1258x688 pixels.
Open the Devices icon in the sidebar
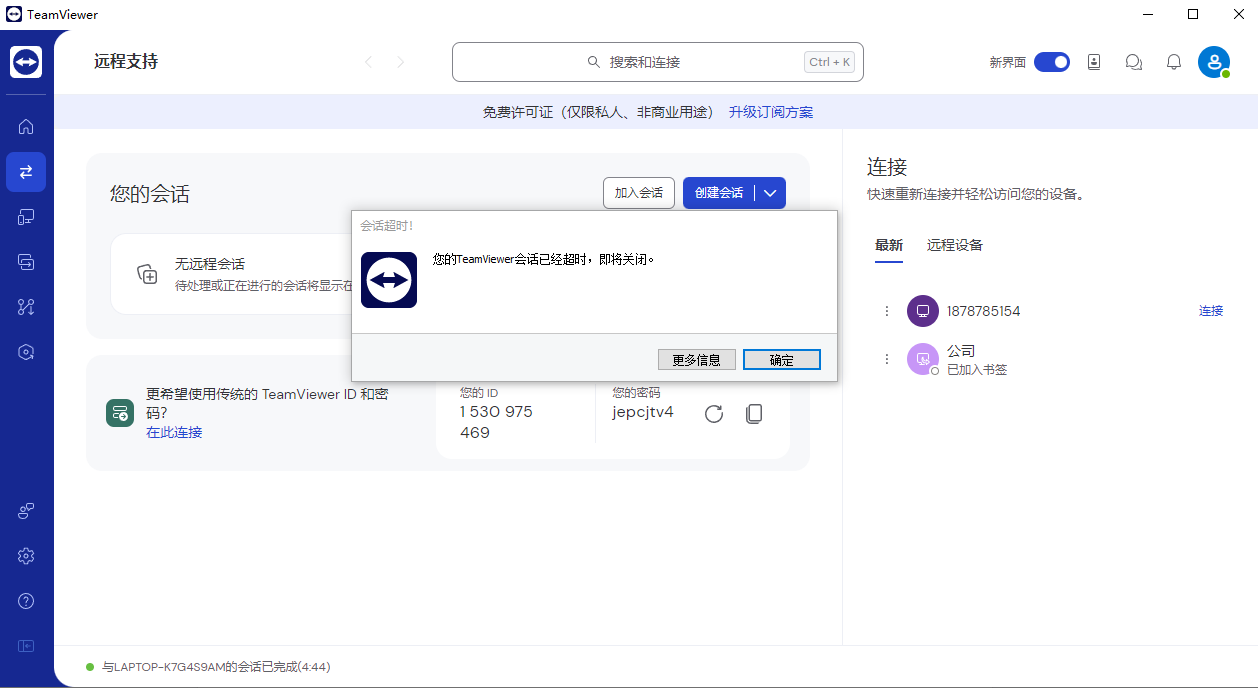tap(26, 217)
